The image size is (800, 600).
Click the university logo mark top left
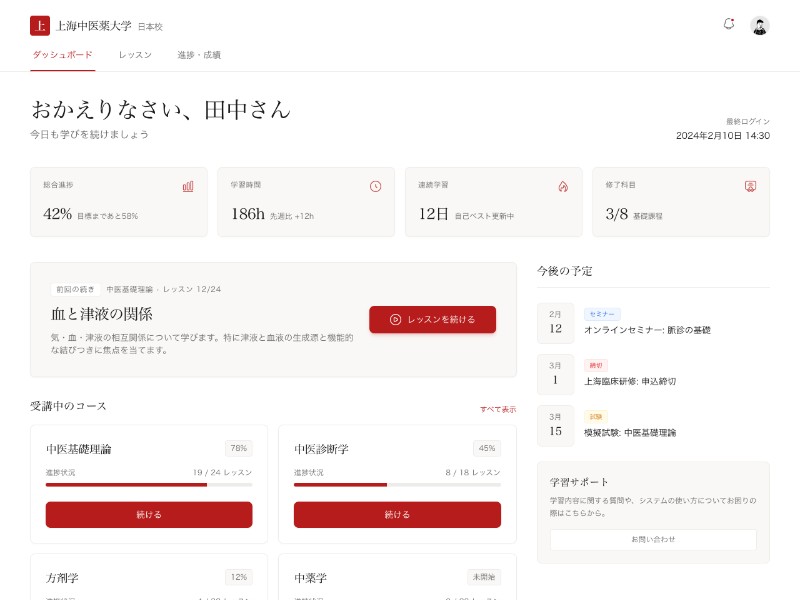39,24
